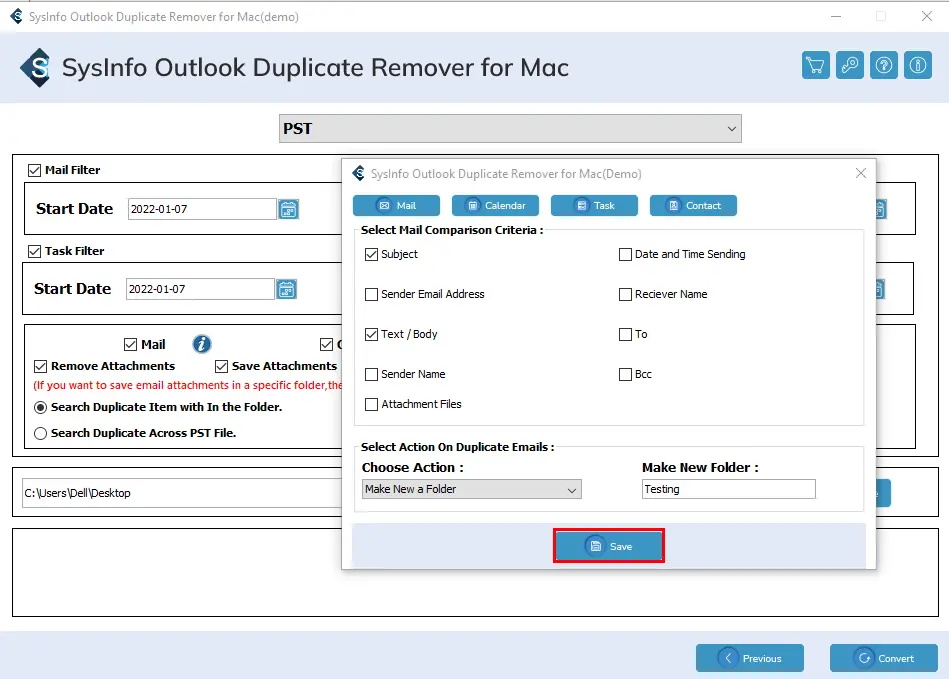This screenshot has width=949, height=679.
Task: Toggle Remove Attachments checkbox
Action: (41, 367)
